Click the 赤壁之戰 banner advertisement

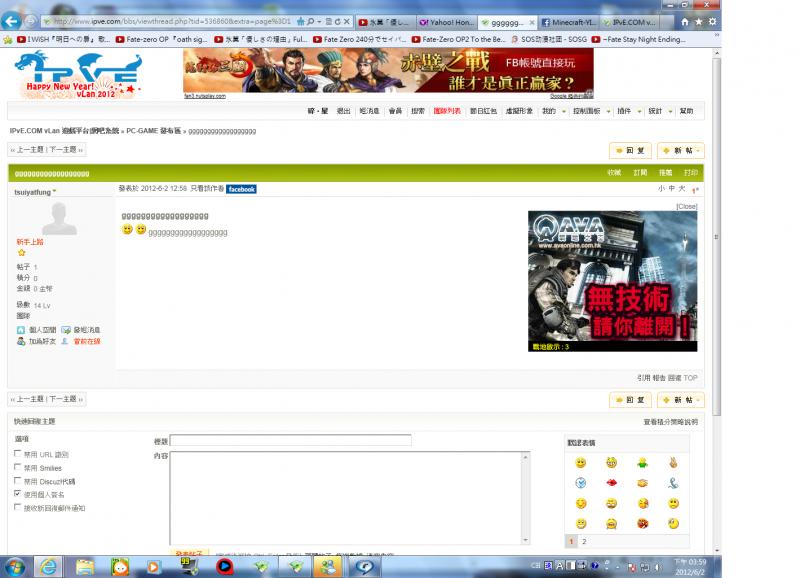(388, 71)
